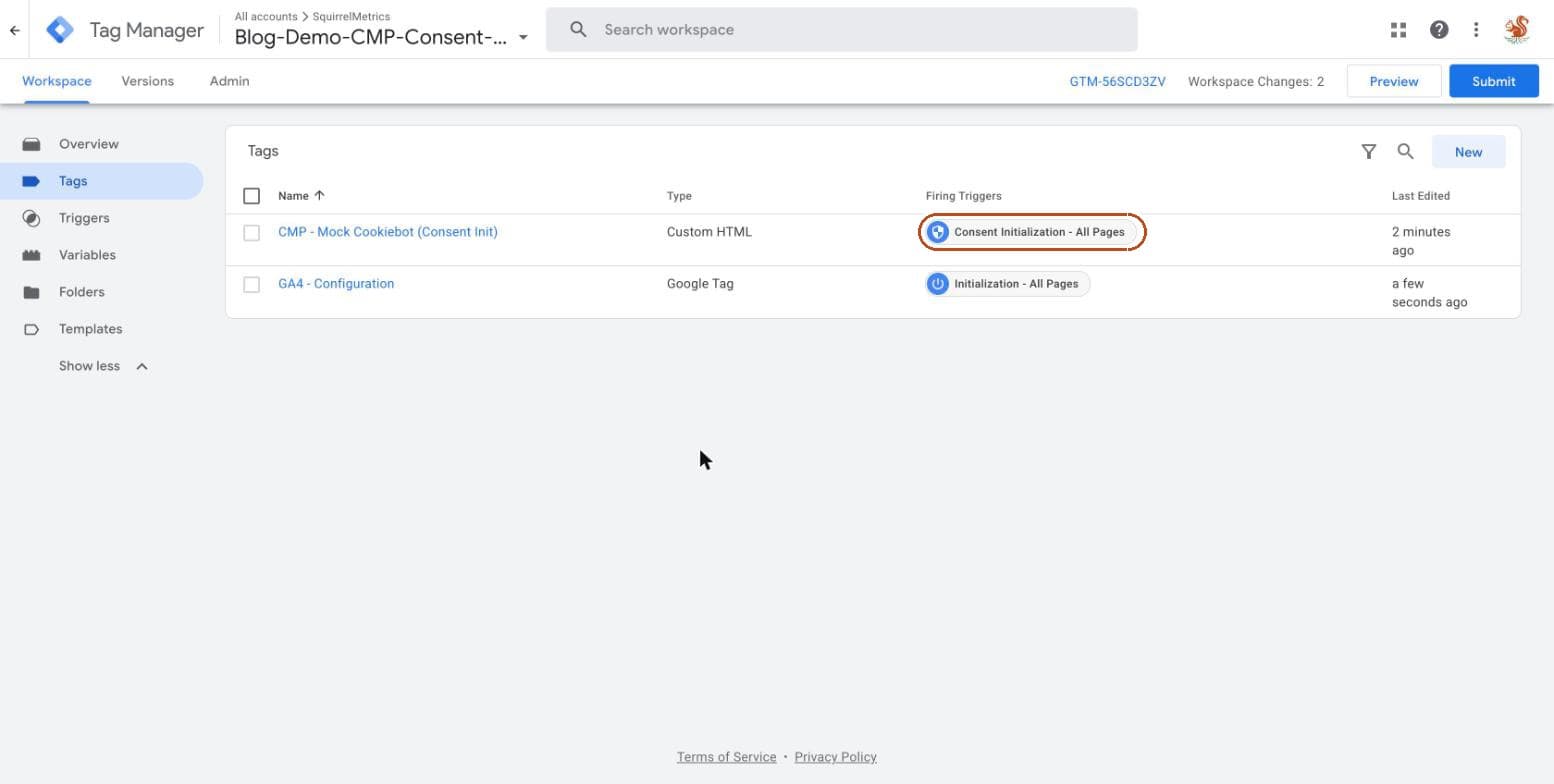Open the Terms of Service link

click(727, 757)
